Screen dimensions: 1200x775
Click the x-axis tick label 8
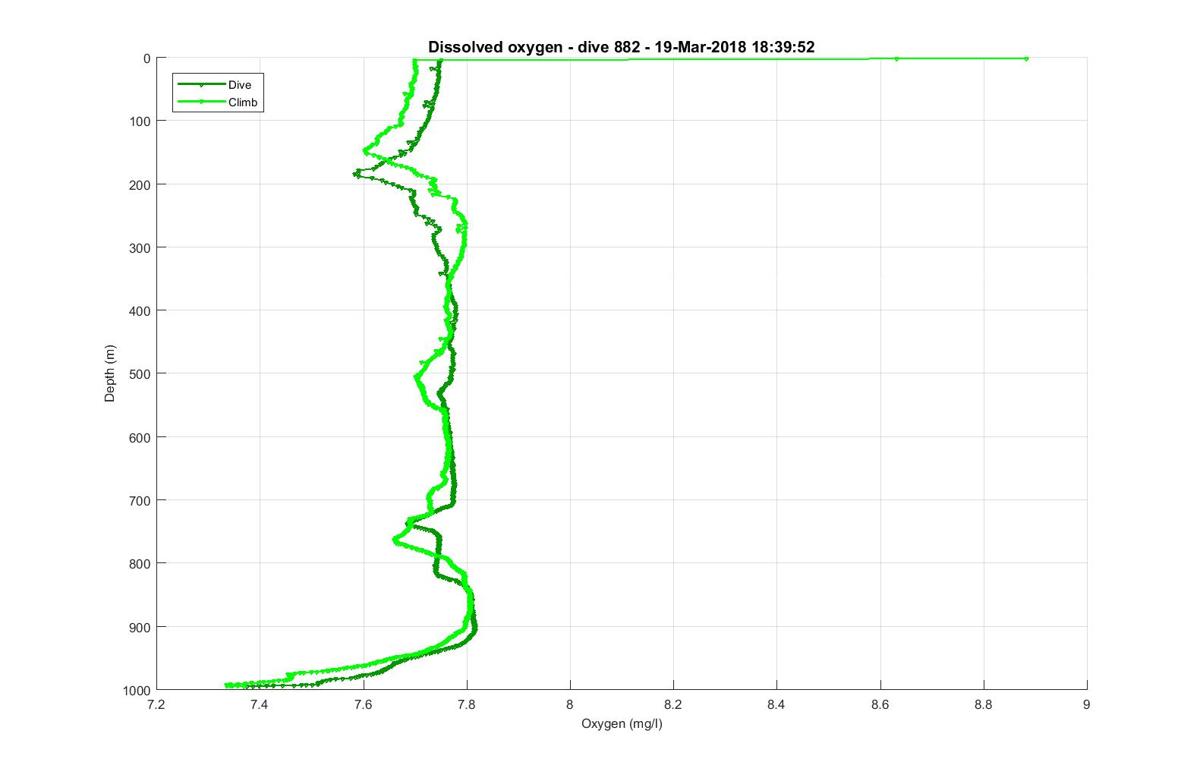coord(570,705)
